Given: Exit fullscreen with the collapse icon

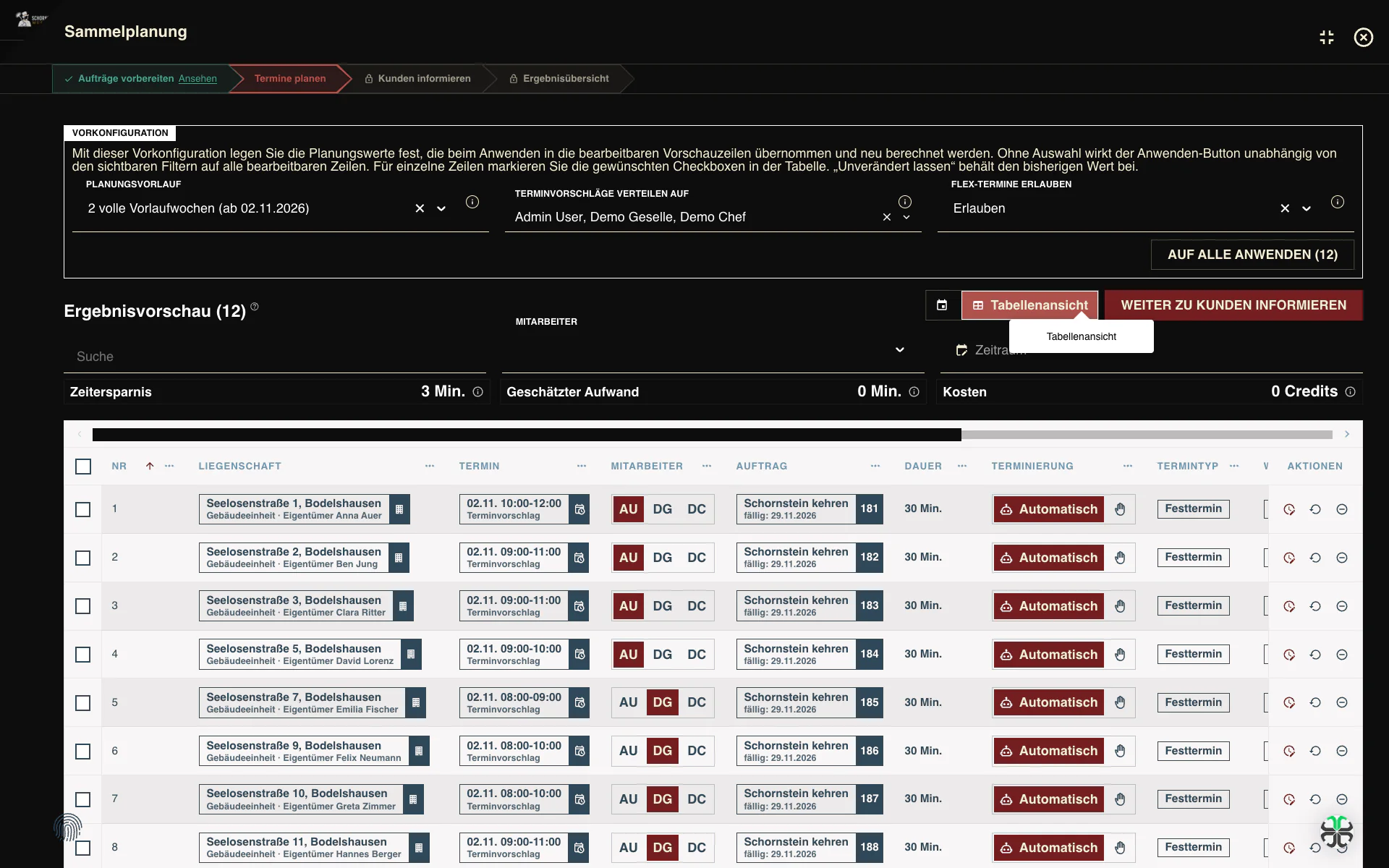Looking at the screenshot, I should point(1327,38).
